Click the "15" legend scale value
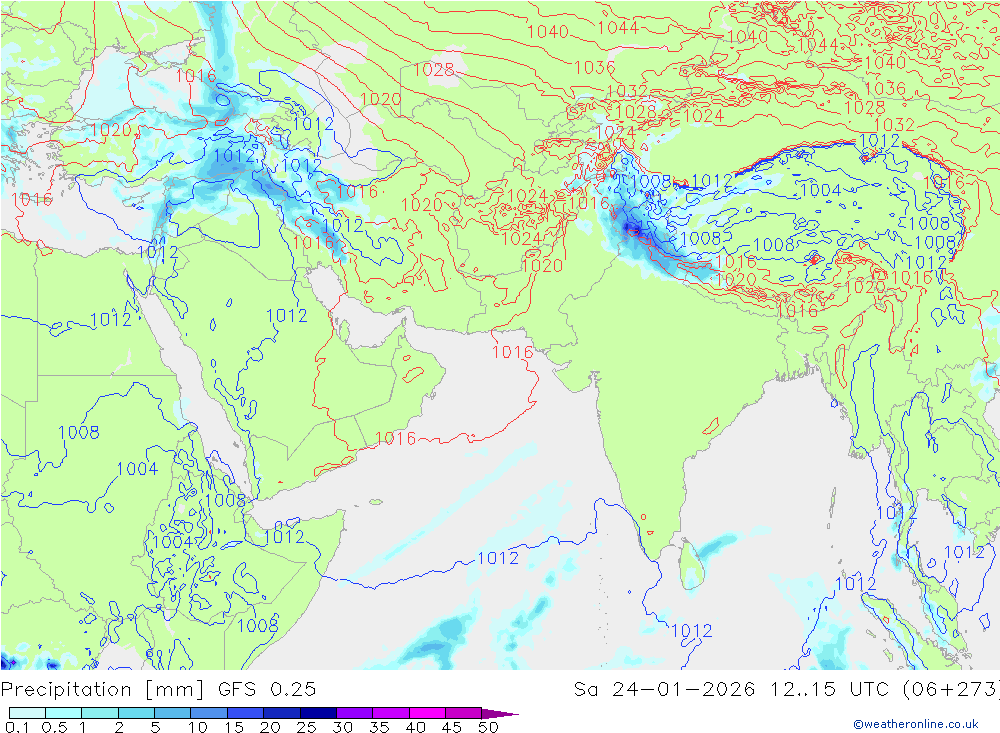 (x=234, y=727)
